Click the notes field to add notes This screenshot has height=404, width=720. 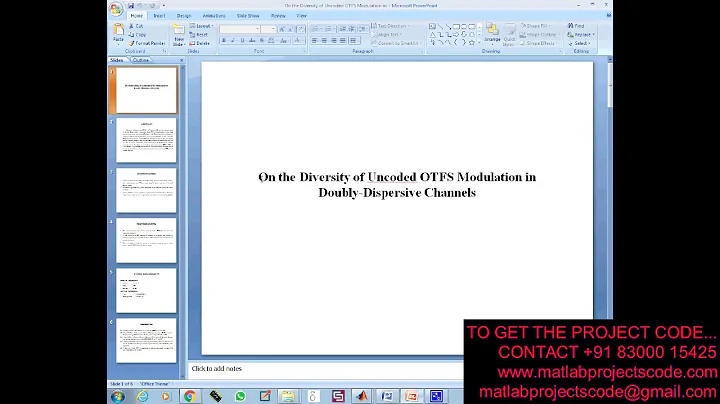[x=326, y=369]
